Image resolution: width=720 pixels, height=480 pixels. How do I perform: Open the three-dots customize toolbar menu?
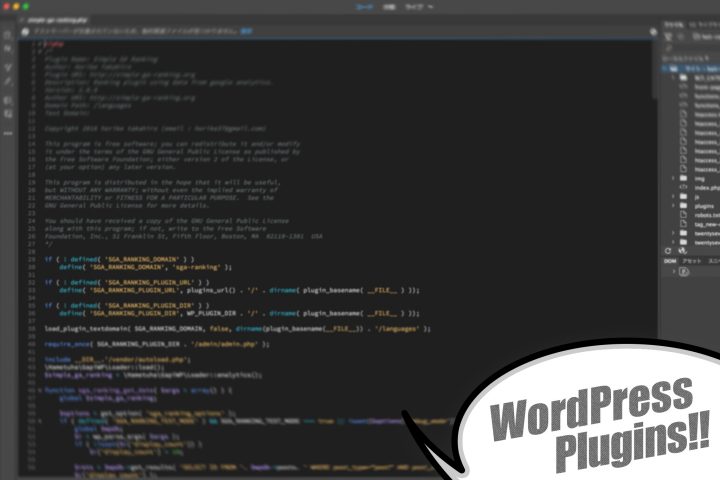point(8,133)
